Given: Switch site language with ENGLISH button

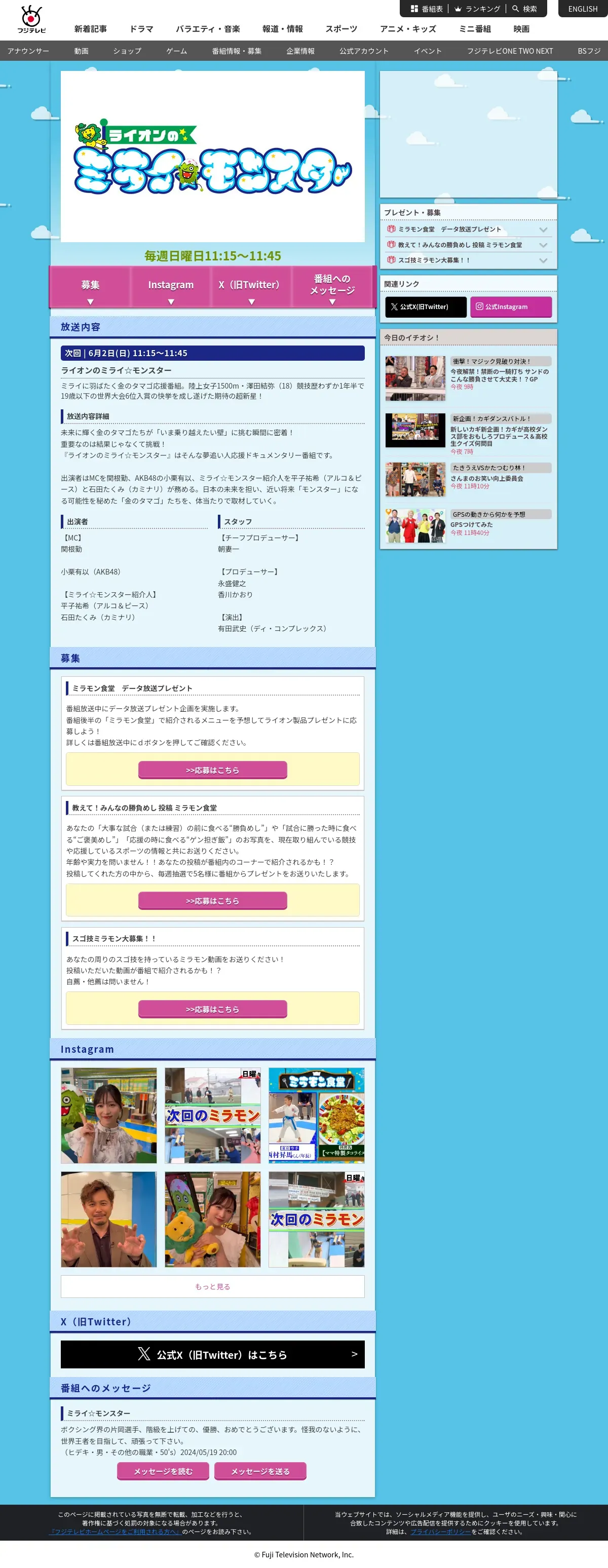Looking at the screenshot, I should [x=583, y=9].
